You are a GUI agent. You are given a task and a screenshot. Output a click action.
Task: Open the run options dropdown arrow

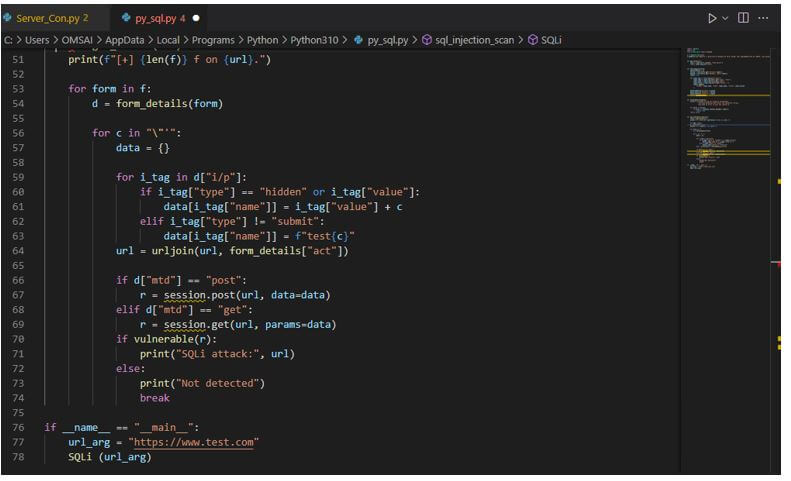point(725,18)
